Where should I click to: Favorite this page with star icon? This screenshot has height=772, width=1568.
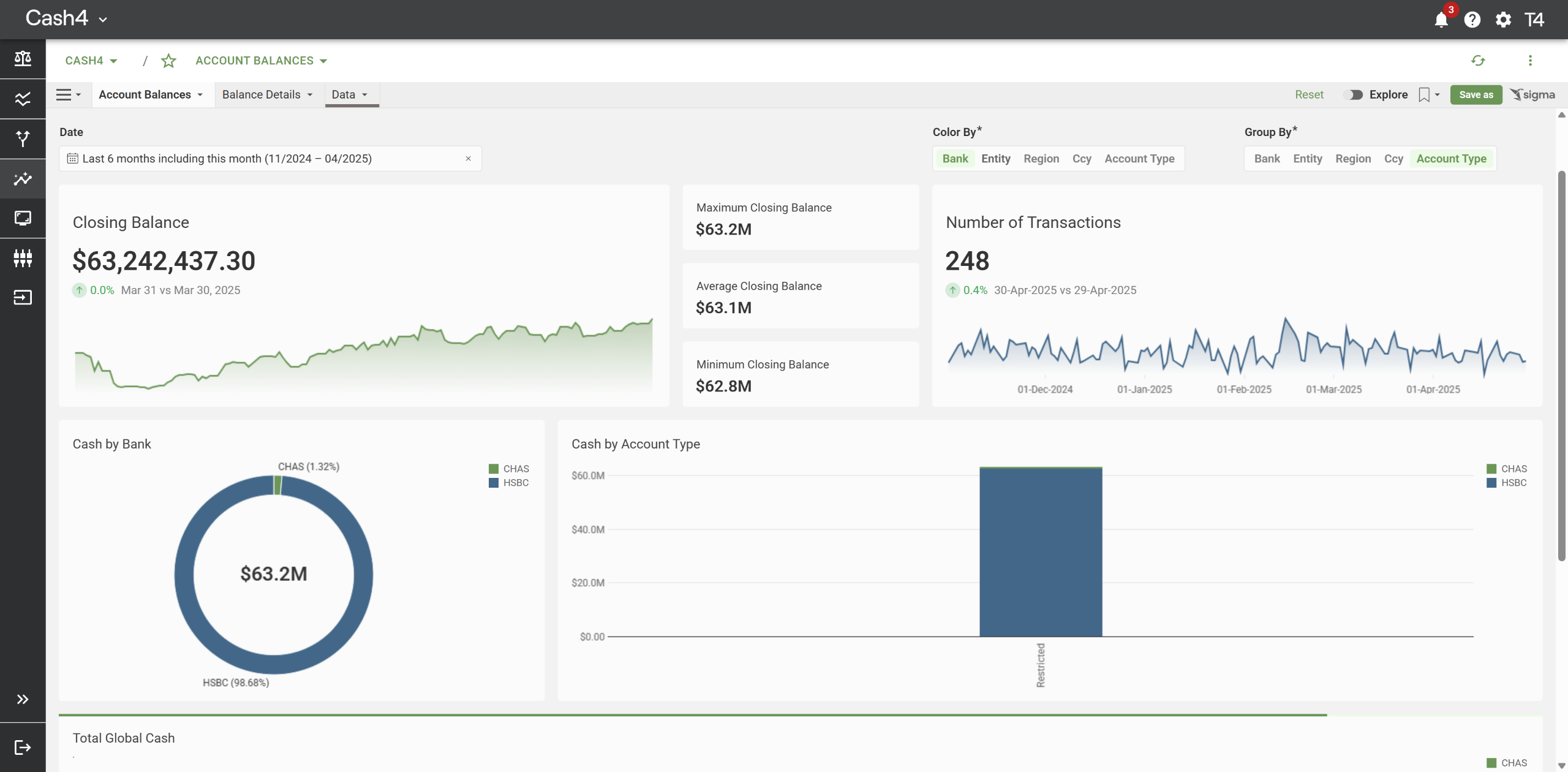click(x=168, y=61)
